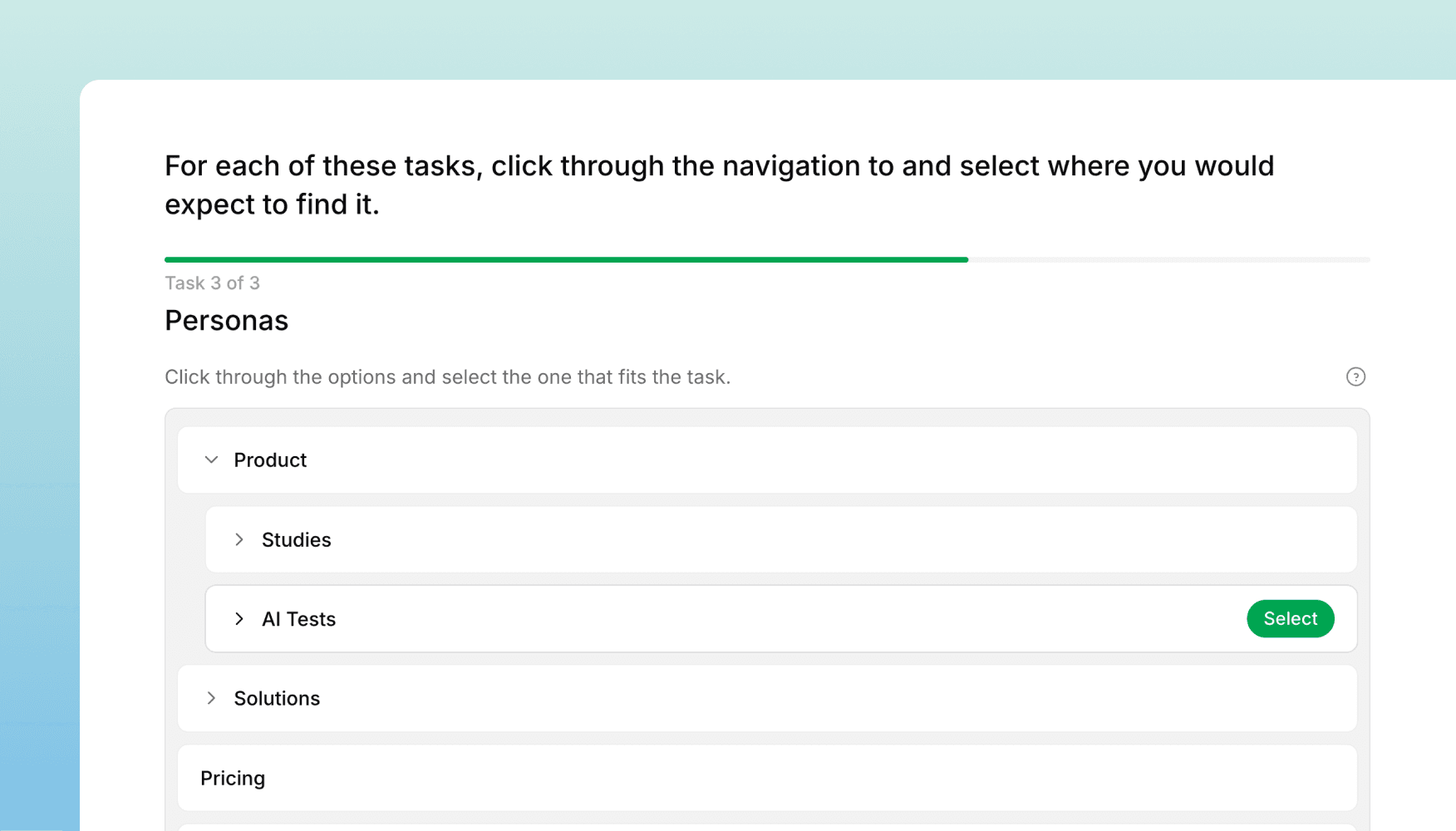Click the right chevron beside Solutions
The image size is (1456, 831).
click(211, 698)
